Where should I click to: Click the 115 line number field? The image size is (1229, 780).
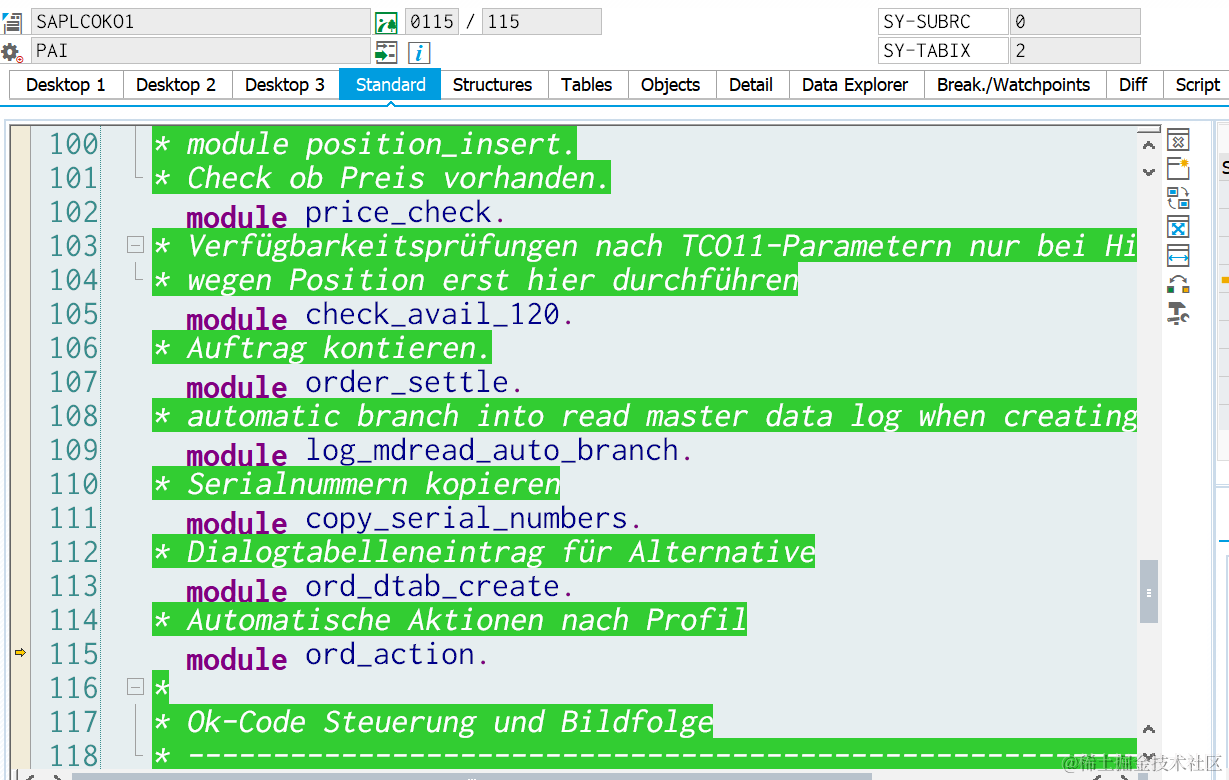point(542,21)
